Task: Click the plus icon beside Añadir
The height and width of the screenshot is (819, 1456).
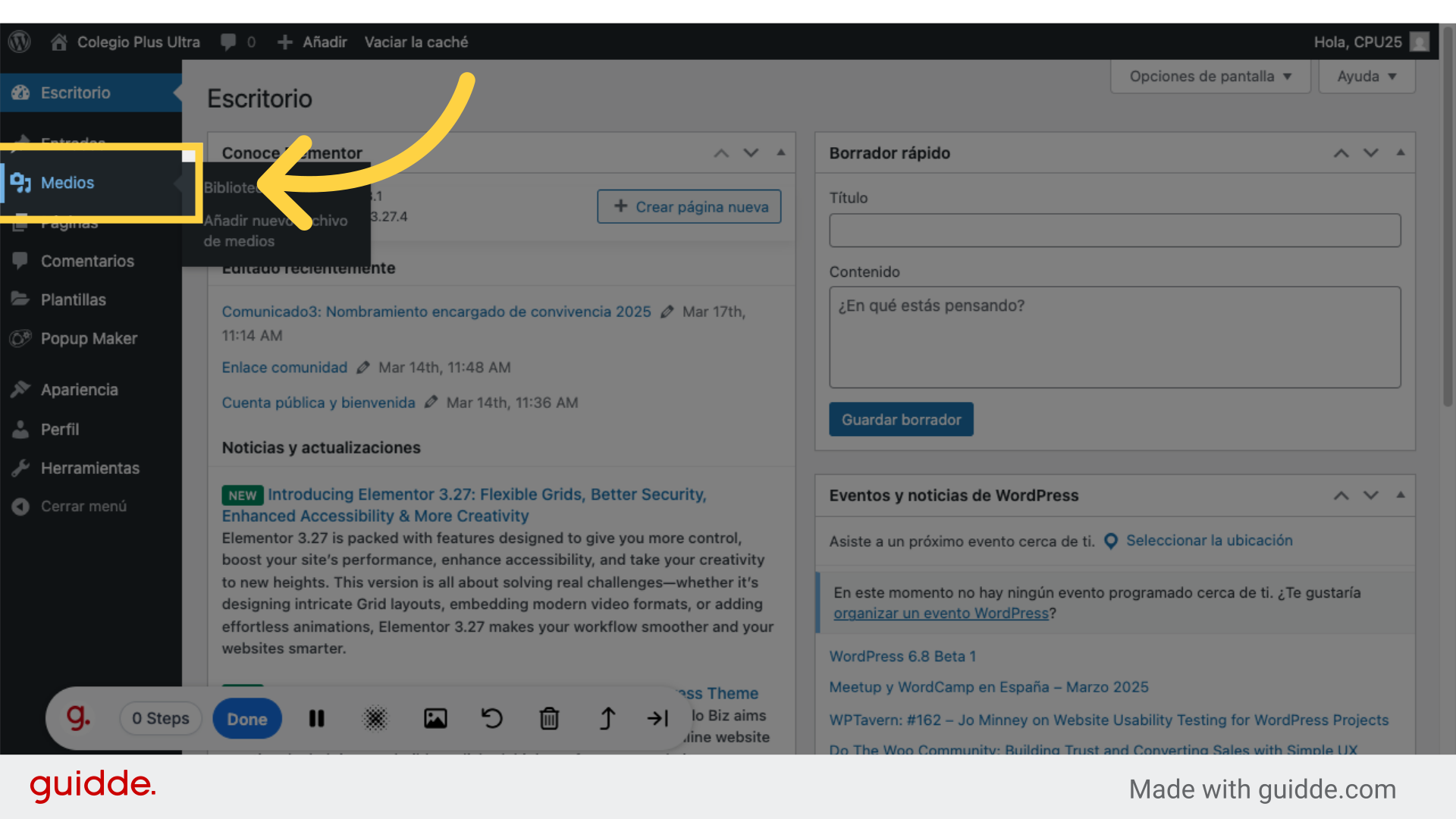Action: point(285,42)
